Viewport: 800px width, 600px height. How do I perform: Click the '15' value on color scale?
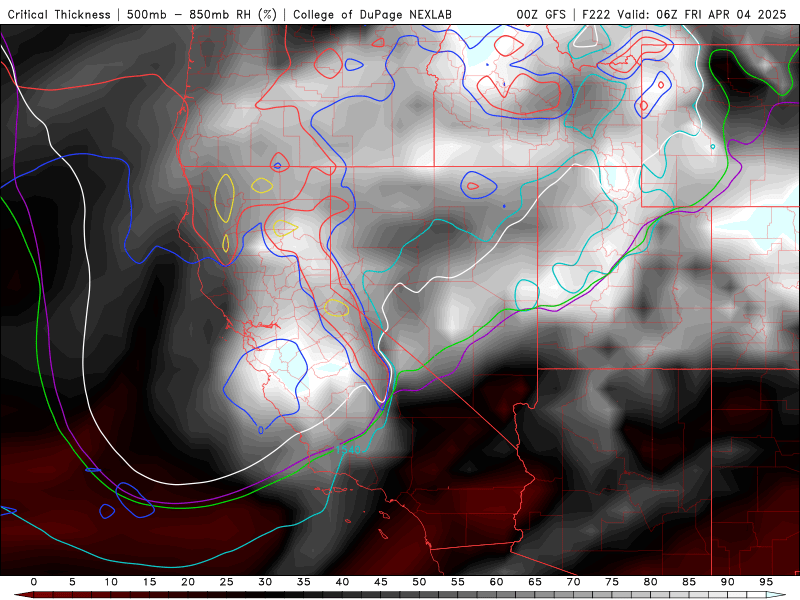(149, 582)
